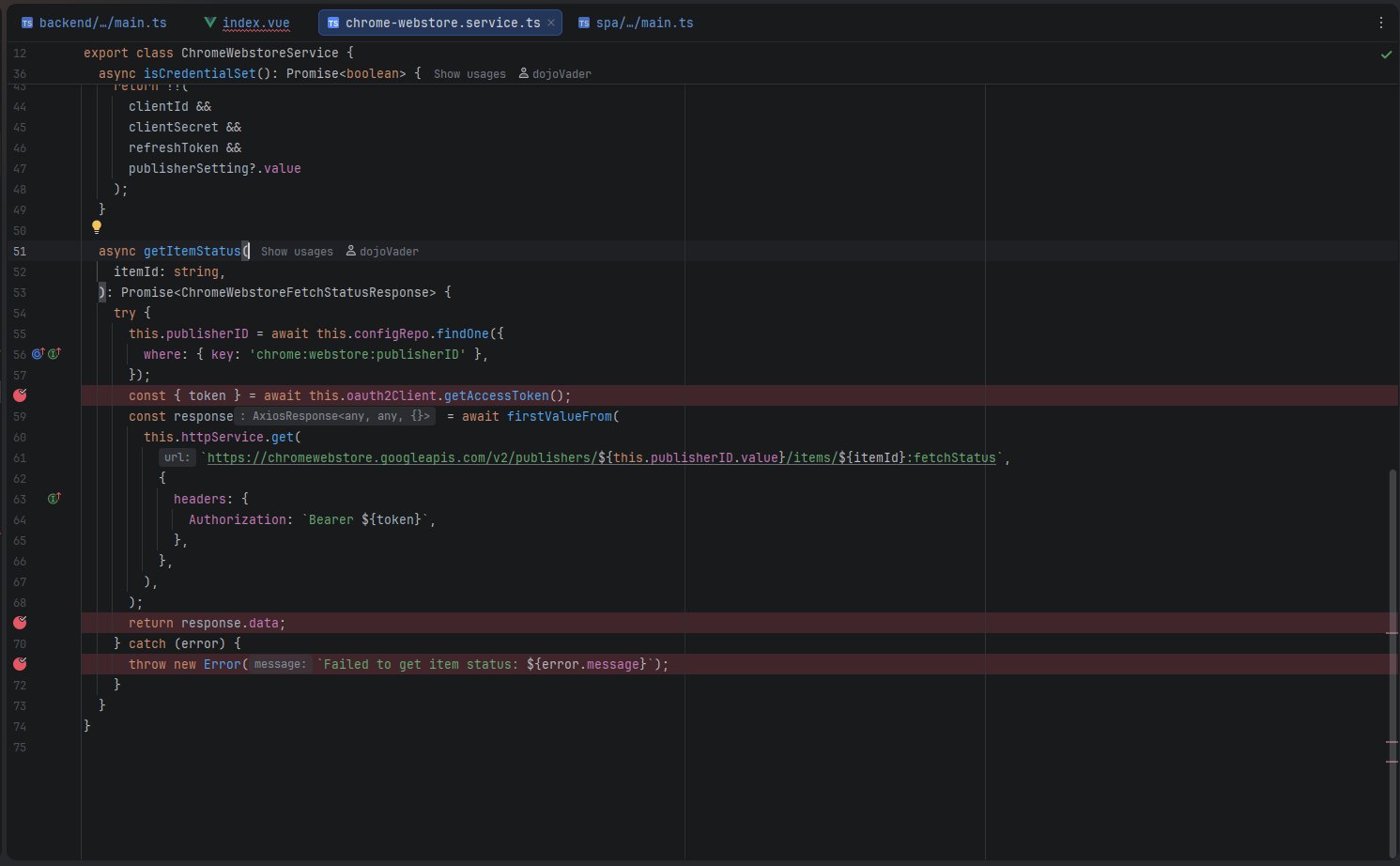1400x866 pixels.
Task: Click the yellow lightbulb quick-fix icon
Action: (96, 226)
